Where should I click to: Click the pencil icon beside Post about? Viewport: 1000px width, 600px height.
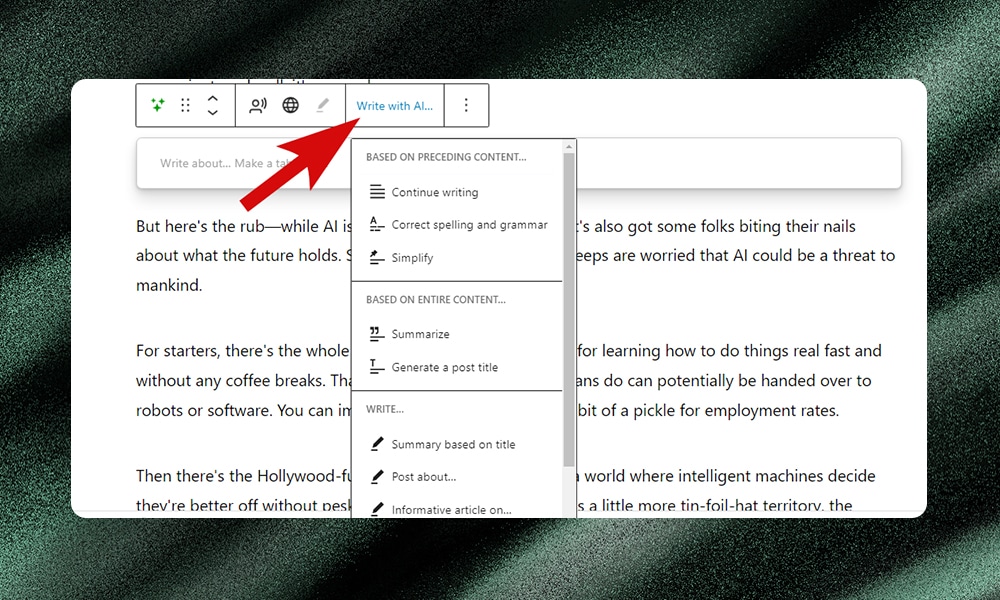376,477
